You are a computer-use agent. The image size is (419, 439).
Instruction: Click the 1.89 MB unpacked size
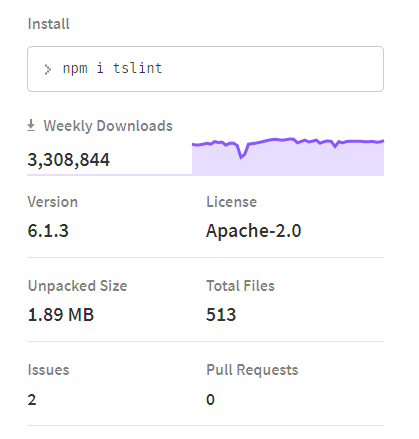click(x=61, y=315)
